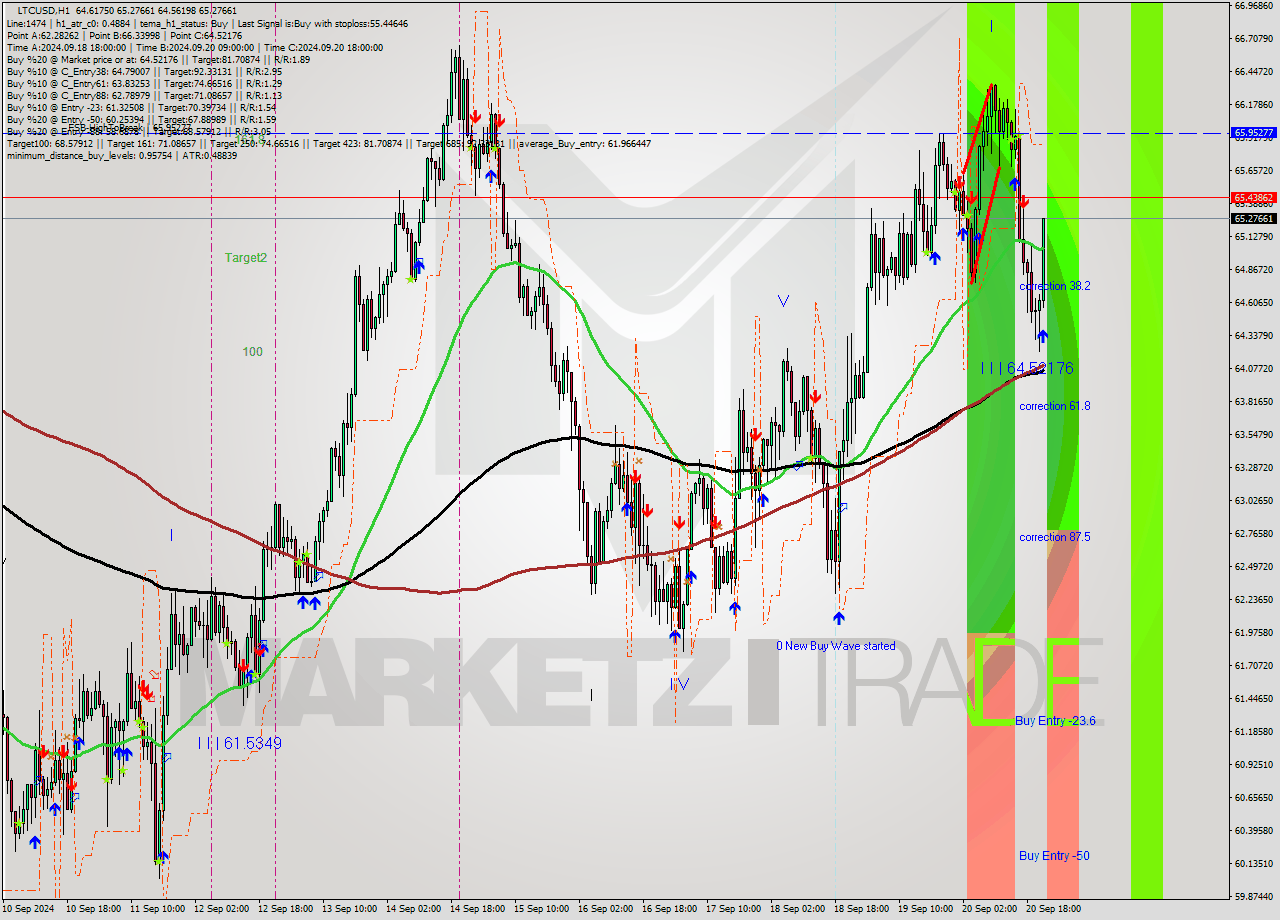The height and width of the screenshot is (920, 1280).
Task: Click the '0 New Buy Wave started' label
Action: [x=836, y=646]
